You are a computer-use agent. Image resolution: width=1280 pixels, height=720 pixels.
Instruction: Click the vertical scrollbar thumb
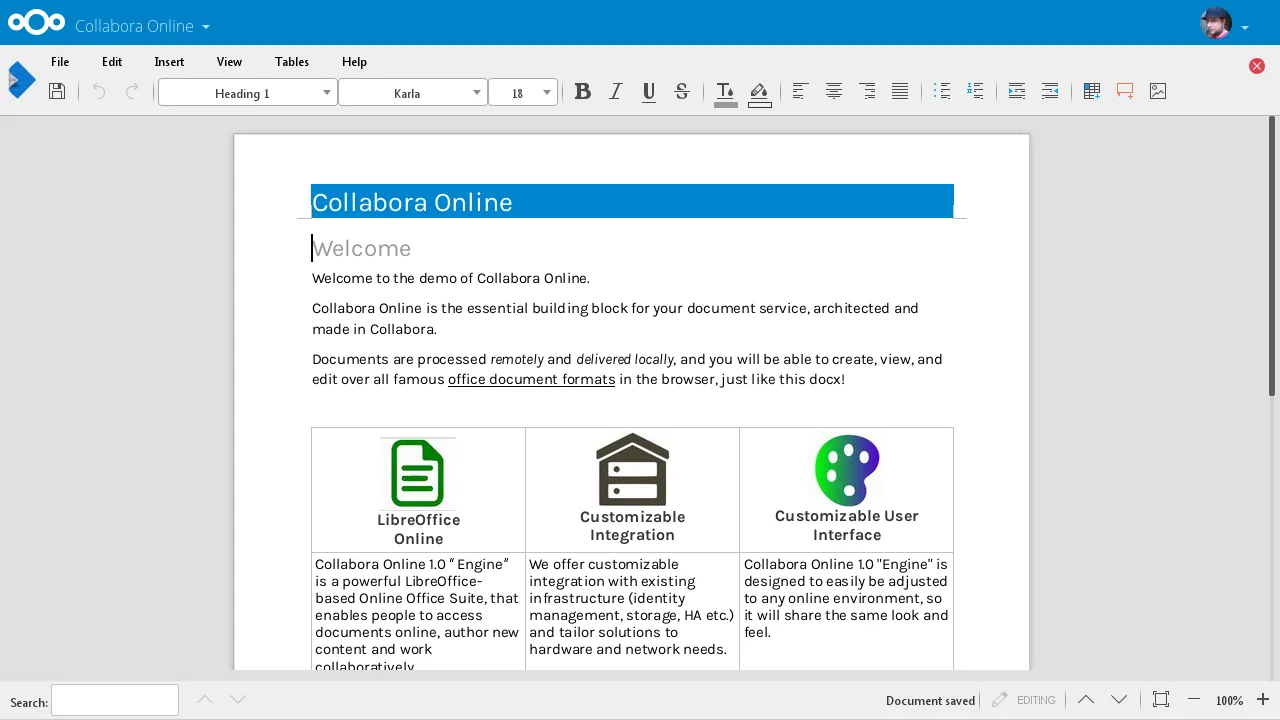[1272, 256]
